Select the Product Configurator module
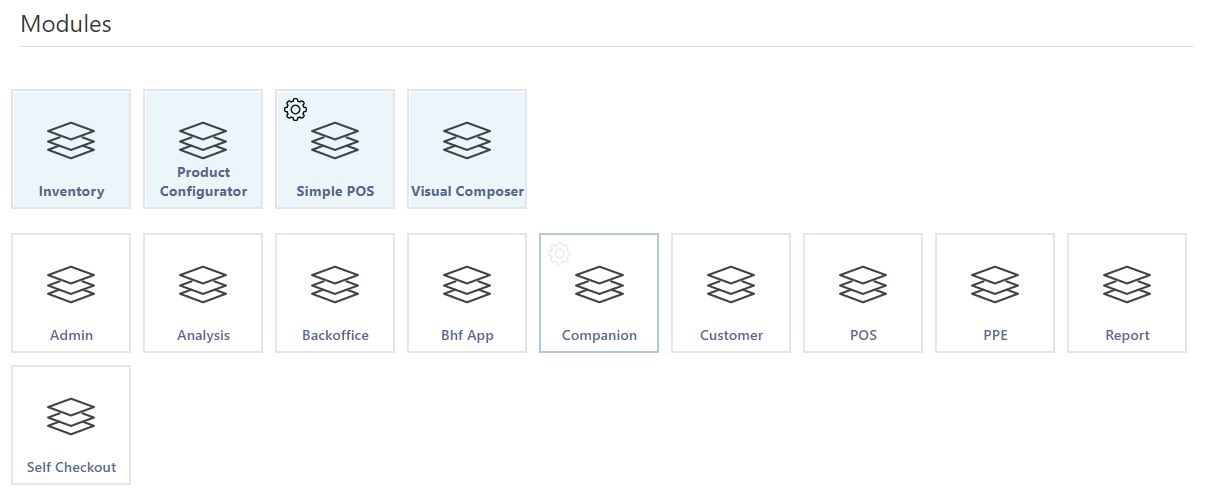 click(203, 149)
